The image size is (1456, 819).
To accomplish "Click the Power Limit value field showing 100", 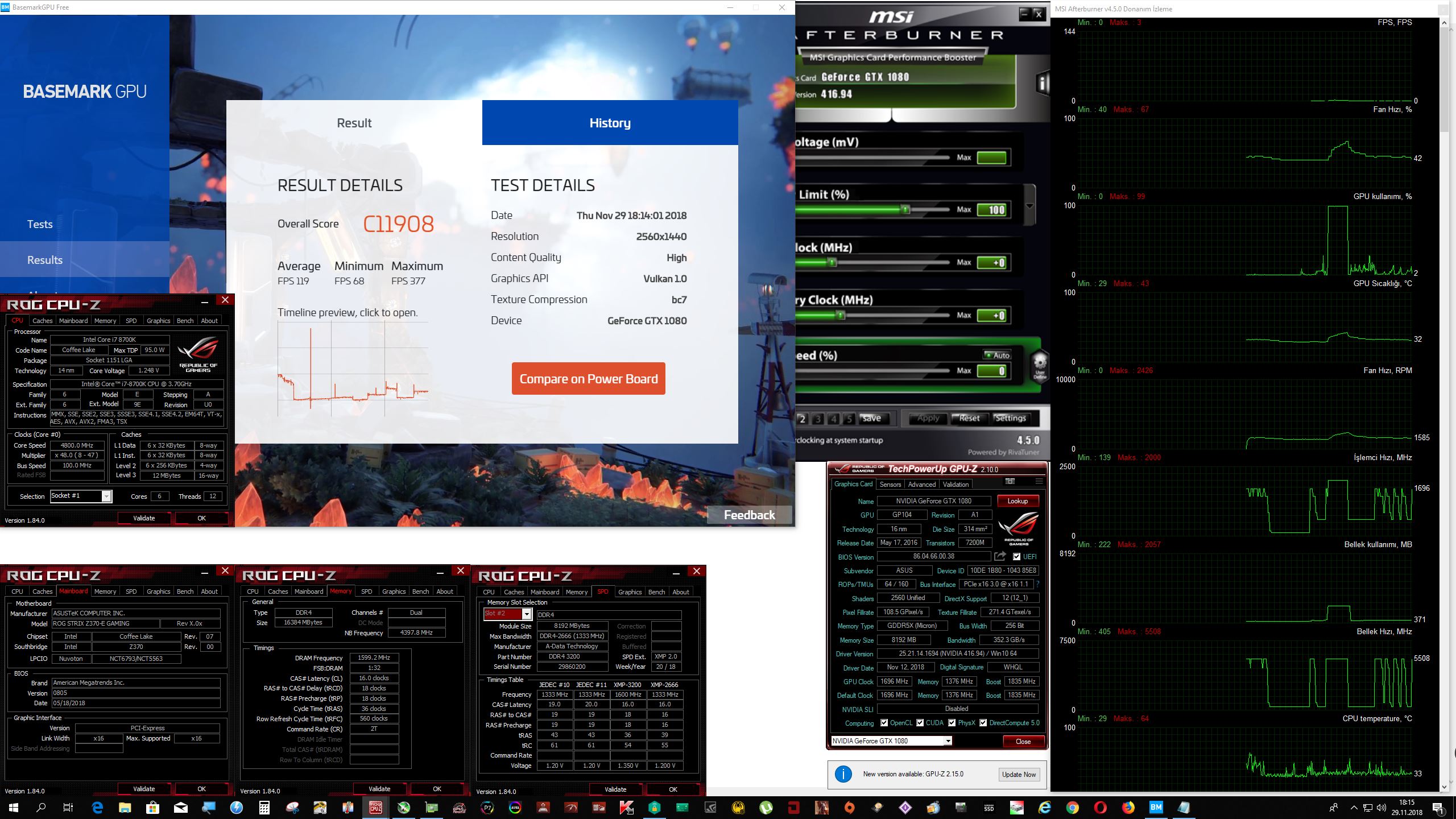I will point(992,210).
